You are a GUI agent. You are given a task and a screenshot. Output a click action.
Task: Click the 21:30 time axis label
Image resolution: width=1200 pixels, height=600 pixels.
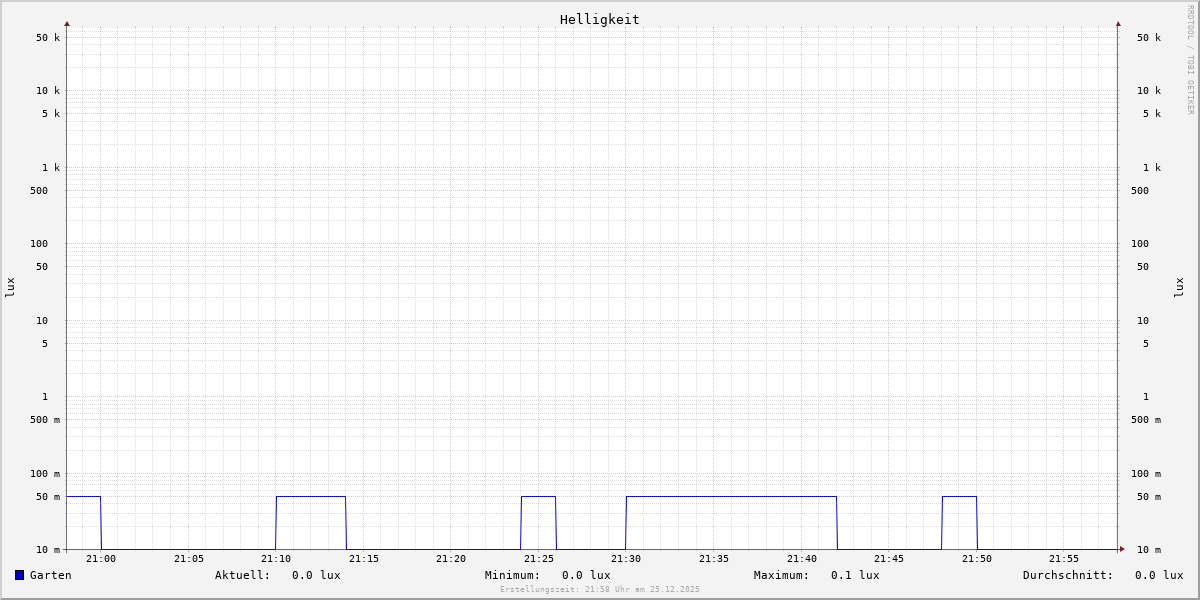(x=626, y=559)
